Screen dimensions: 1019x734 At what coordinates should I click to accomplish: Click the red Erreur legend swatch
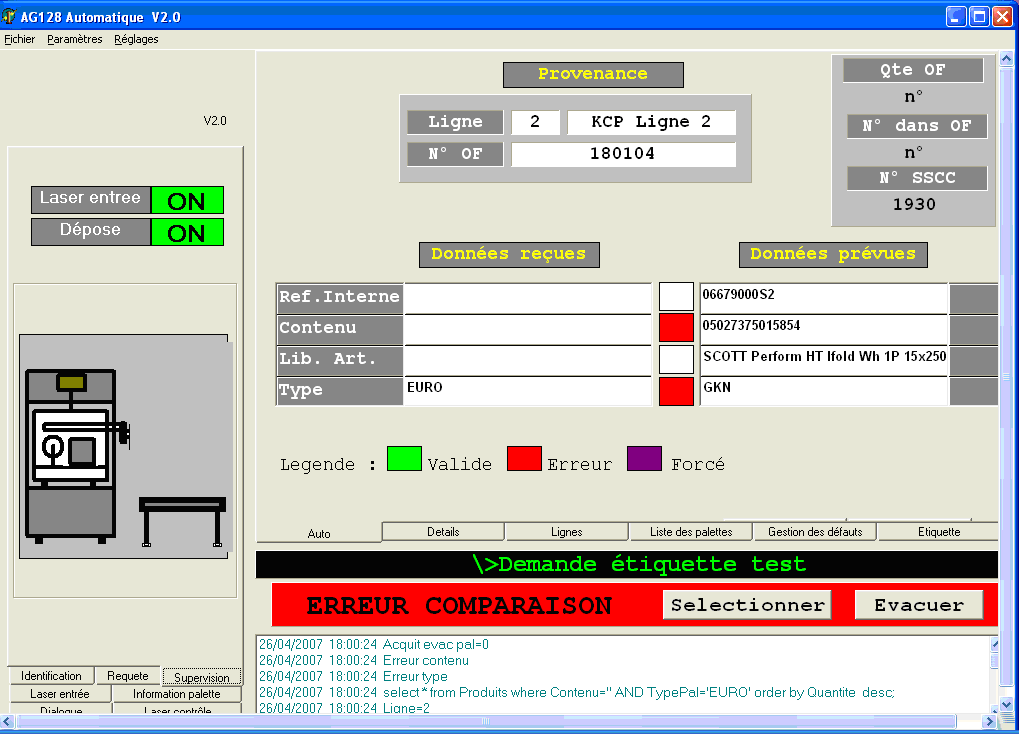click(x=524, y=458)
